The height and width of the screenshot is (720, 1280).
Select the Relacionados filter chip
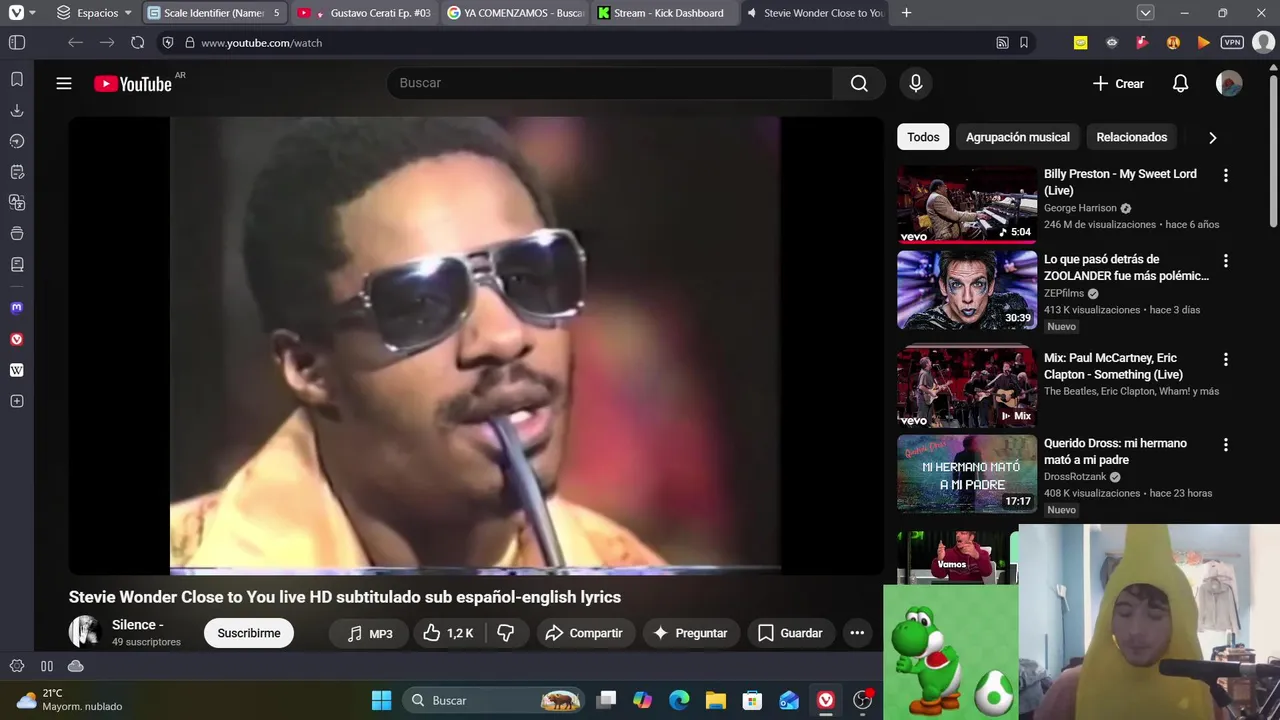click(1131, 137)
